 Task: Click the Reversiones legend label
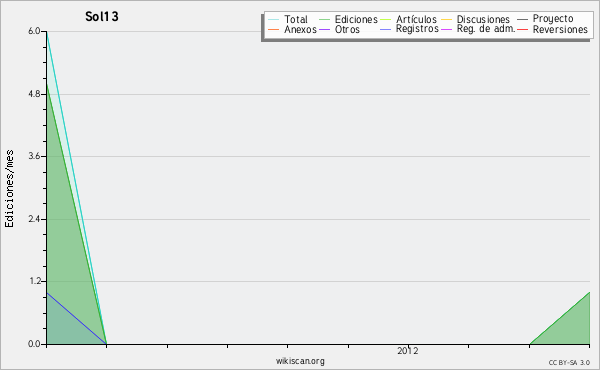(560, 29)
